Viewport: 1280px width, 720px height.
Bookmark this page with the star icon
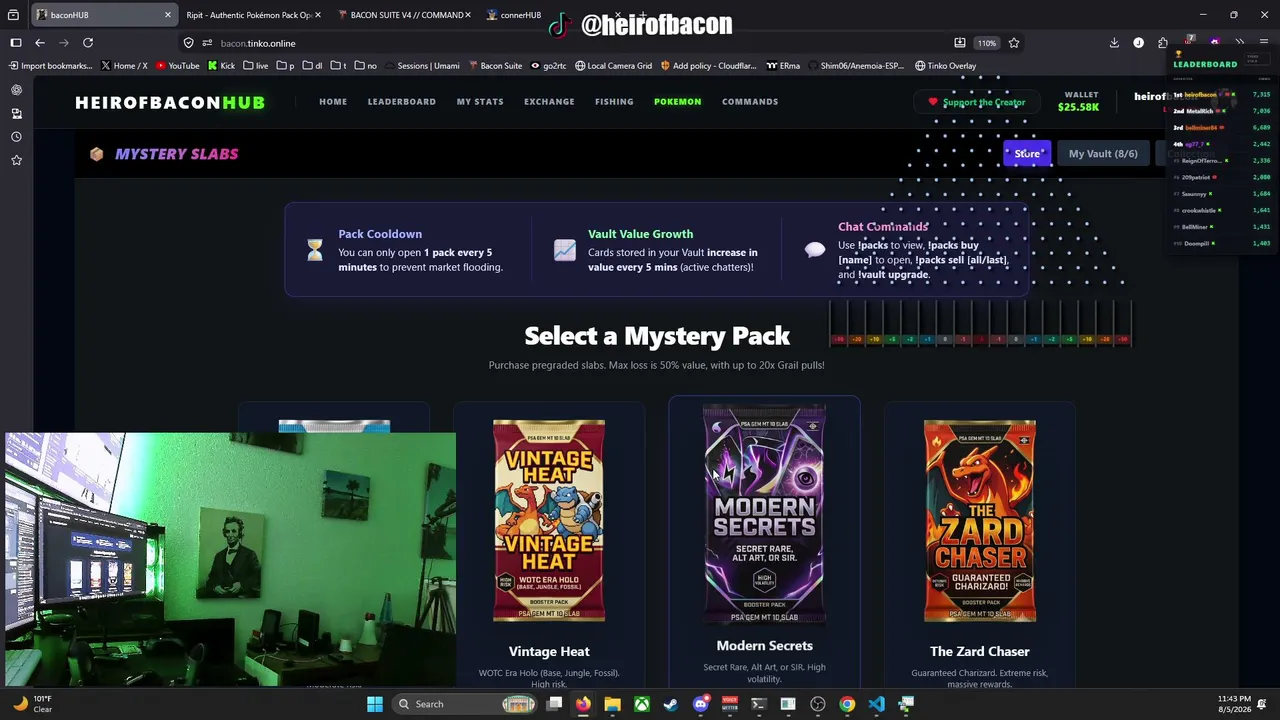tap(1014, 43)
